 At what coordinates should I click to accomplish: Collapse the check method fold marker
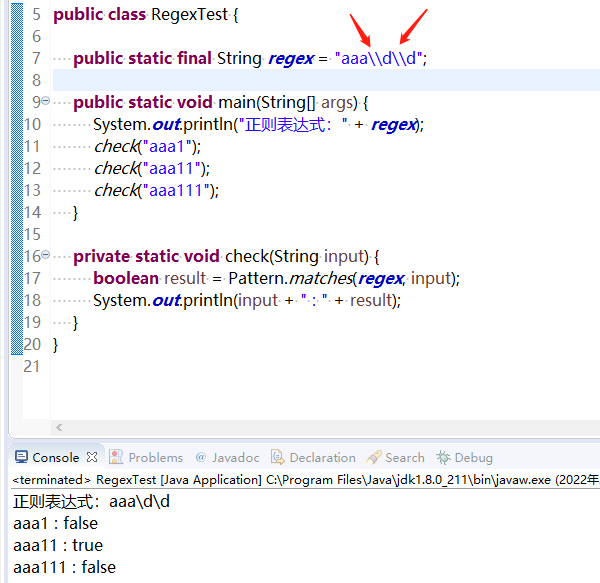pos(46,255)
